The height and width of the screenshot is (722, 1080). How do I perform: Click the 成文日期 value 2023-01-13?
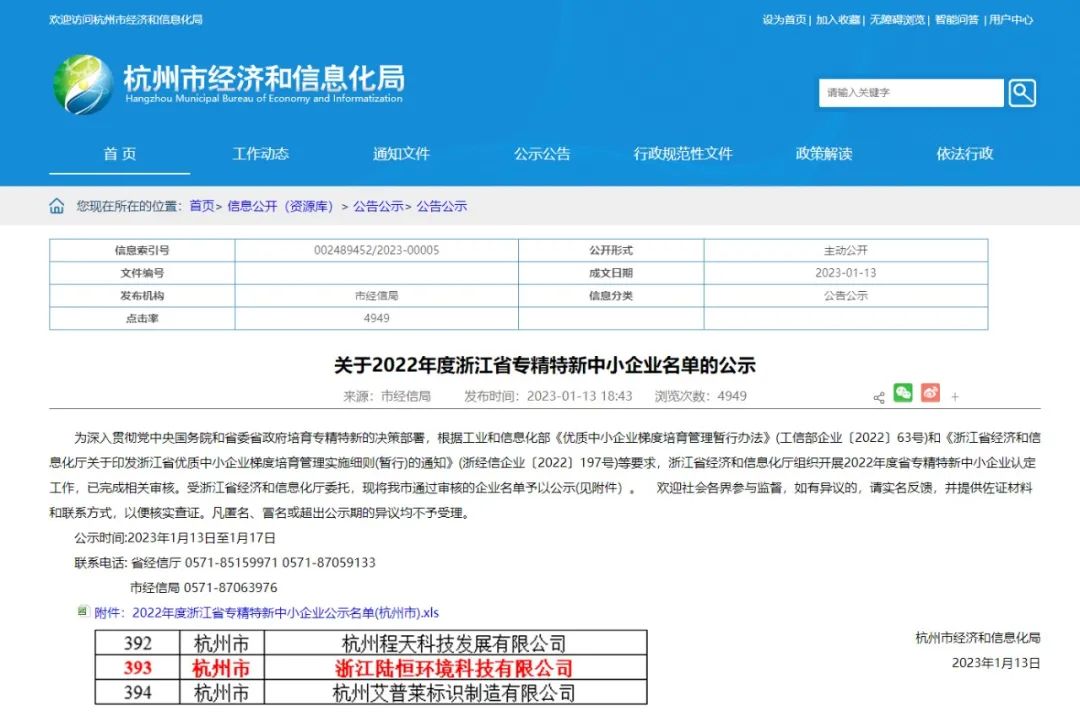(x=846, y=273)
